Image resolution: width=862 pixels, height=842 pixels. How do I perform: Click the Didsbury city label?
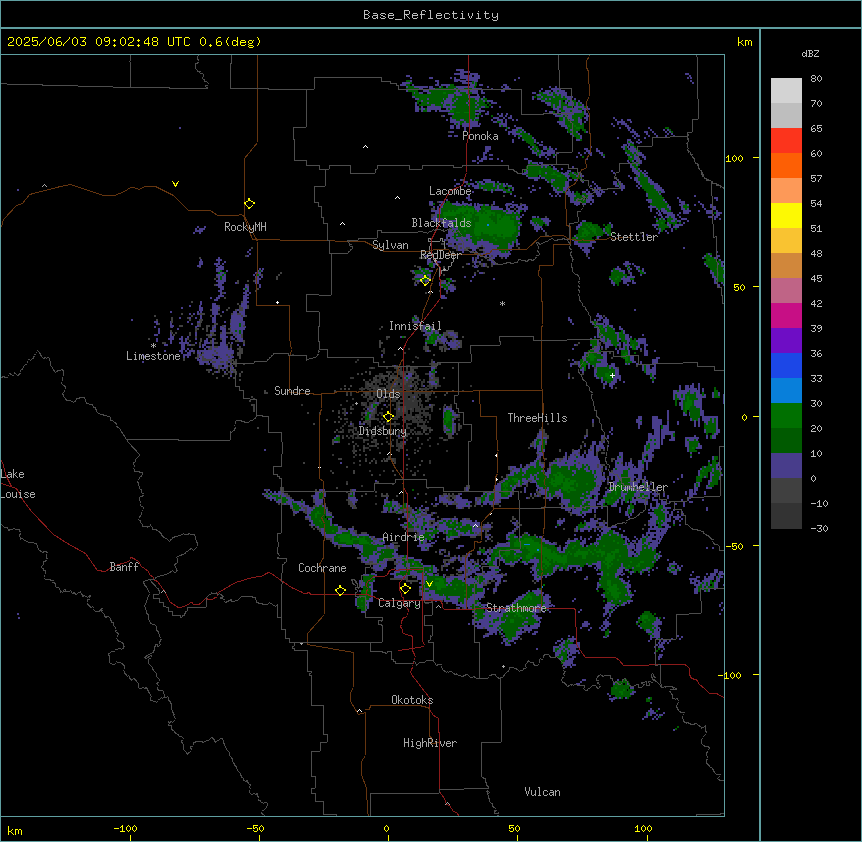pos(383,431)
